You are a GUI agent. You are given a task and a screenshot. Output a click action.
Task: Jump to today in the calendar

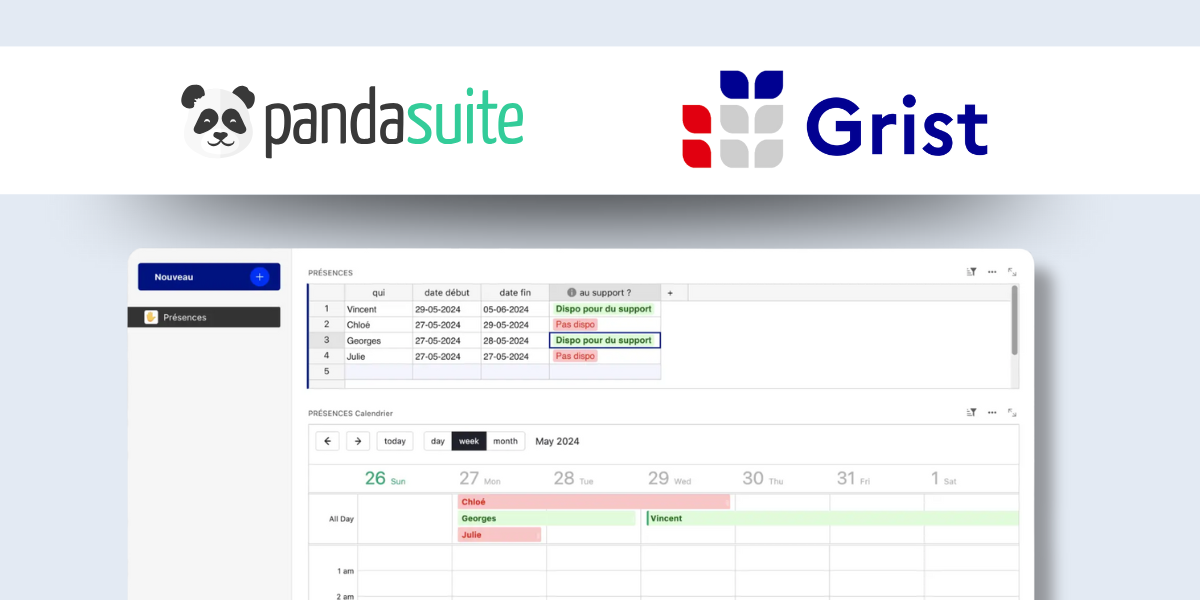[x=394, y=440]
